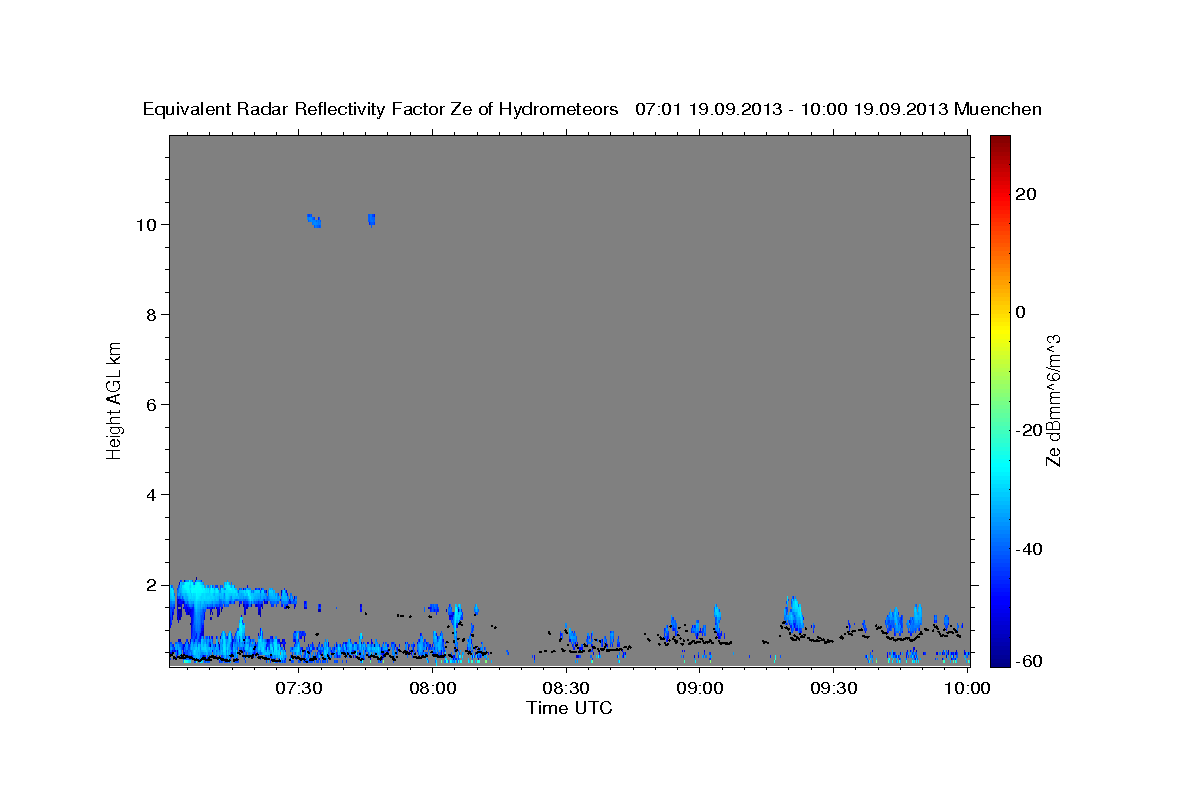1200x800 pixels.
Task: Click the plot title text
Action: [593, 109]
